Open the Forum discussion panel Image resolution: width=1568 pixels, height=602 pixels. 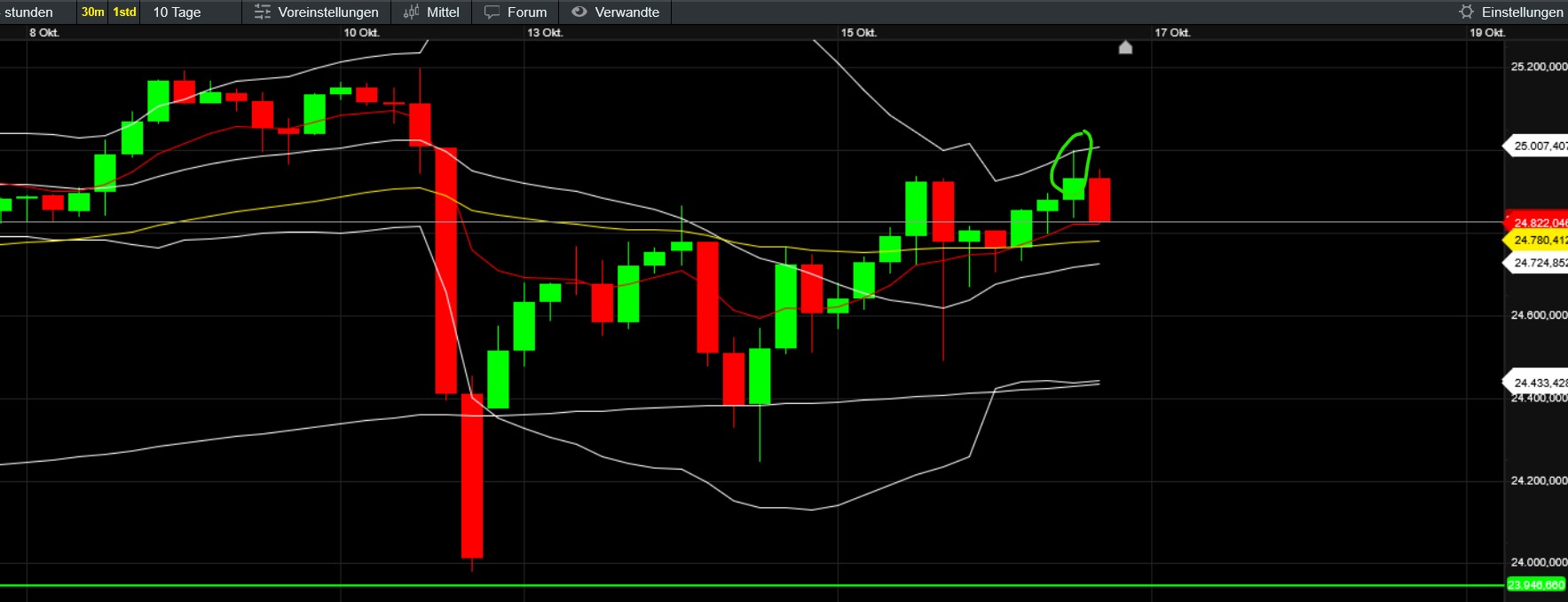click(x=516, y=12)
